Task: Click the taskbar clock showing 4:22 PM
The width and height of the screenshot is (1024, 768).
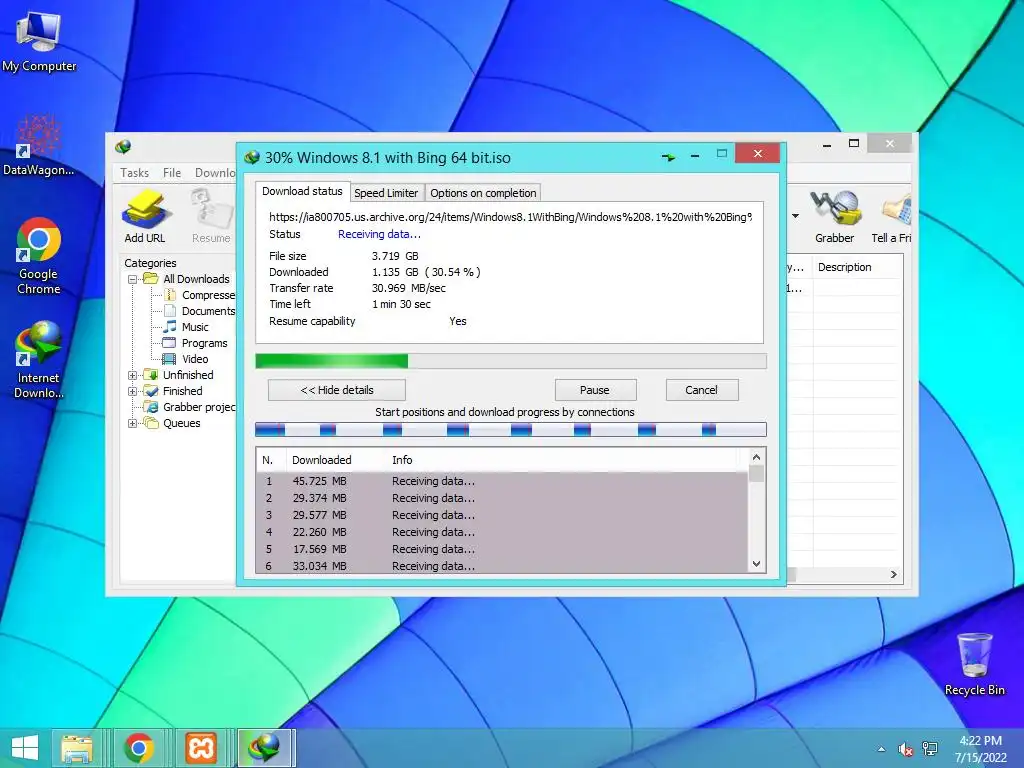Action: pyautogui.click(x=980, y=749)
